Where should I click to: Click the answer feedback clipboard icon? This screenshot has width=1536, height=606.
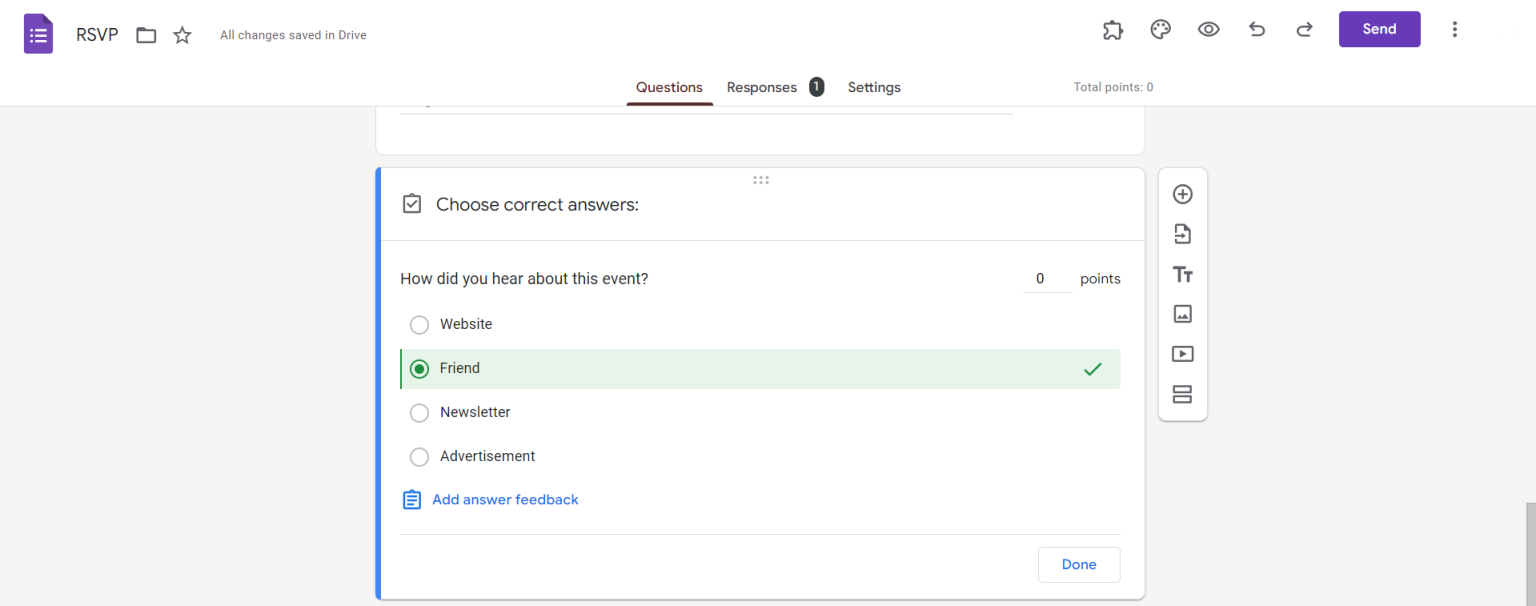click(x=411, y=499)
